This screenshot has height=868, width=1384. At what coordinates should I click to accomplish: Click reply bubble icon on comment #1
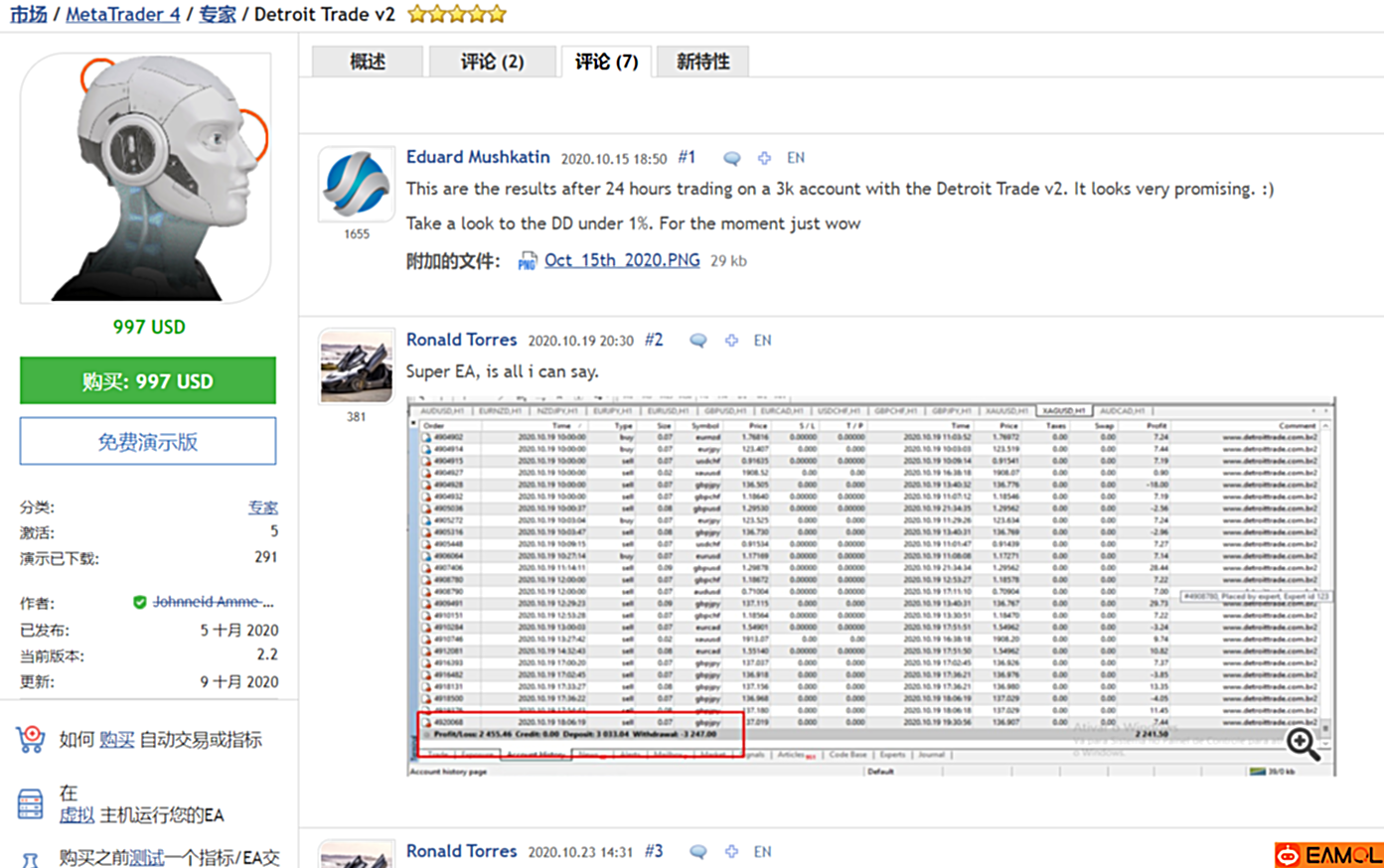coord(732,158)
